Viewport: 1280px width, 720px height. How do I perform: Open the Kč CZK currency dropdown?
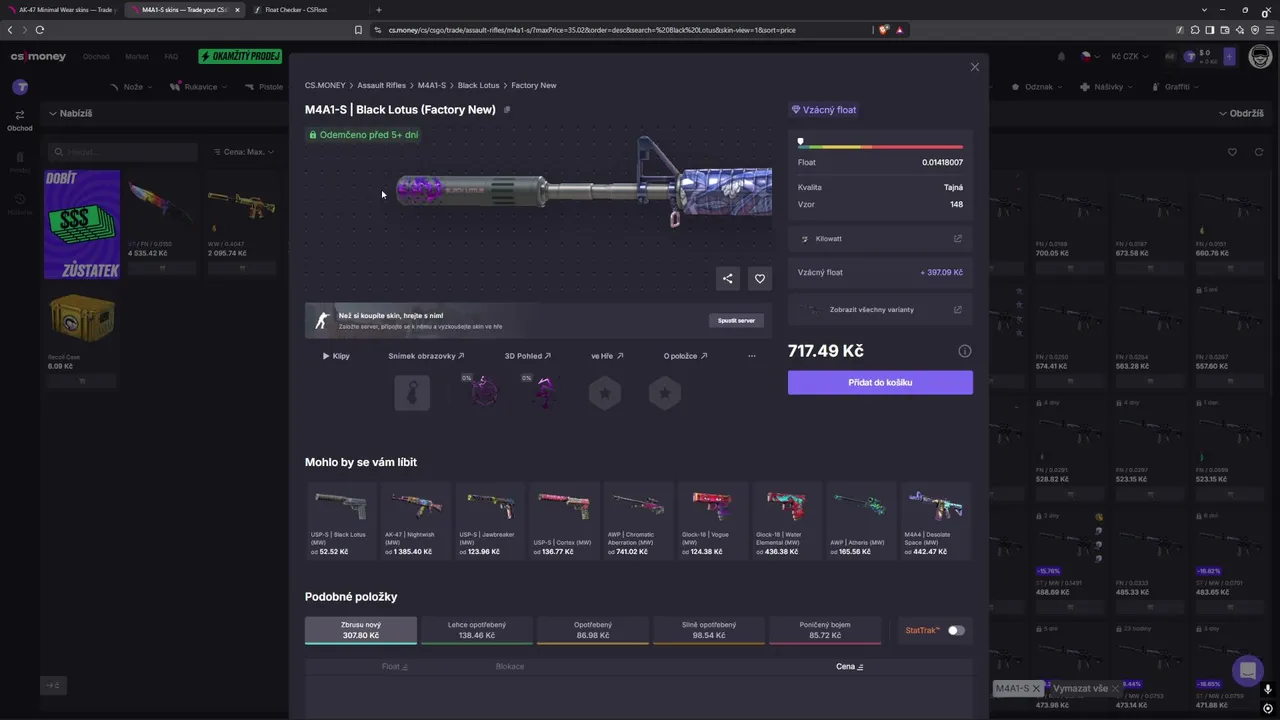click(1130, 57)
